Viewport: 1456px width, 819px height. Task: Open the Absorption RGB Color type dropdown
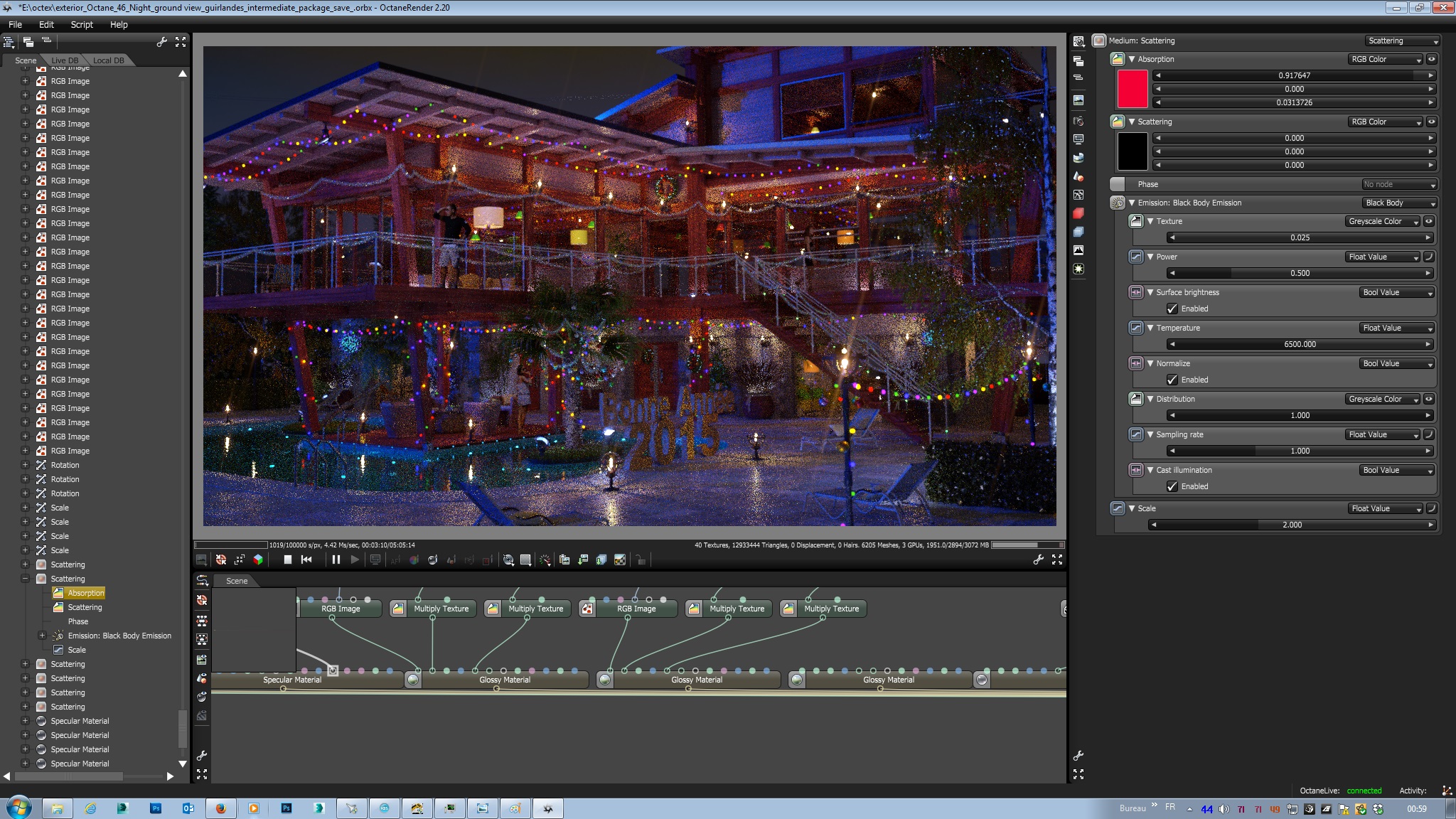[1386, 59]
